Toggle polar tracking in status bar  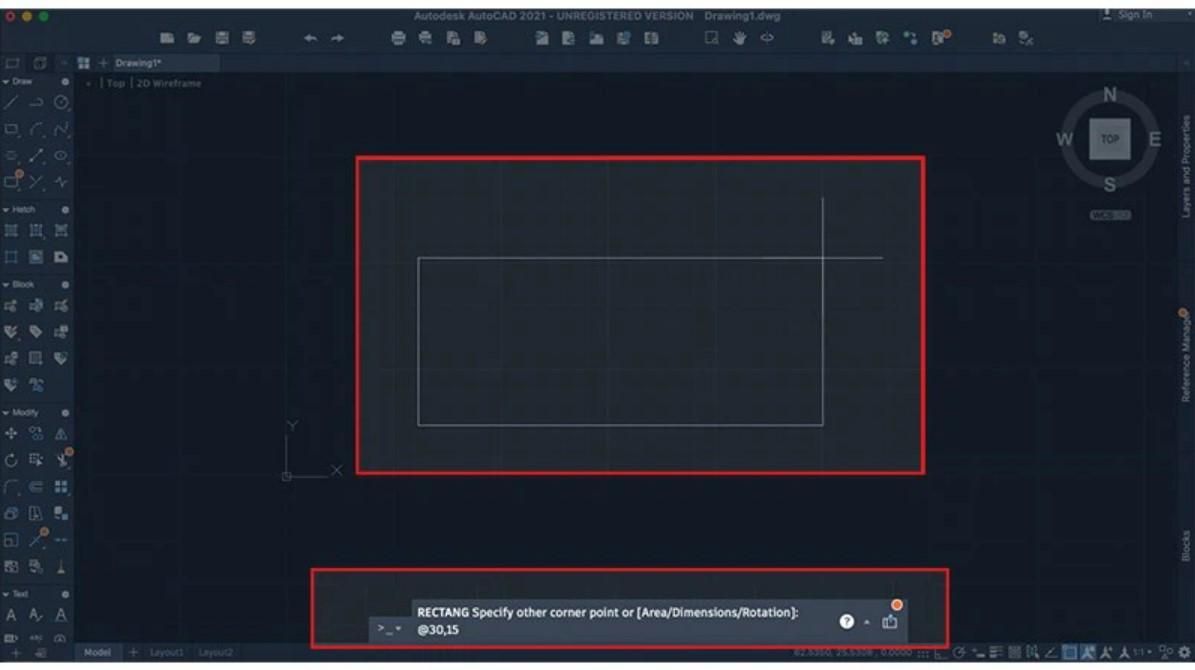click(960, 652)
